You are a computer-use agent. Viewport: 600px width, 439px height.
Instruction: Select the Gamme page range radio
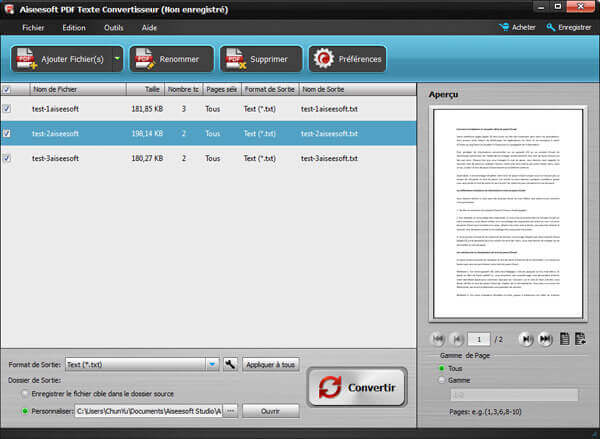pos(442,380)
